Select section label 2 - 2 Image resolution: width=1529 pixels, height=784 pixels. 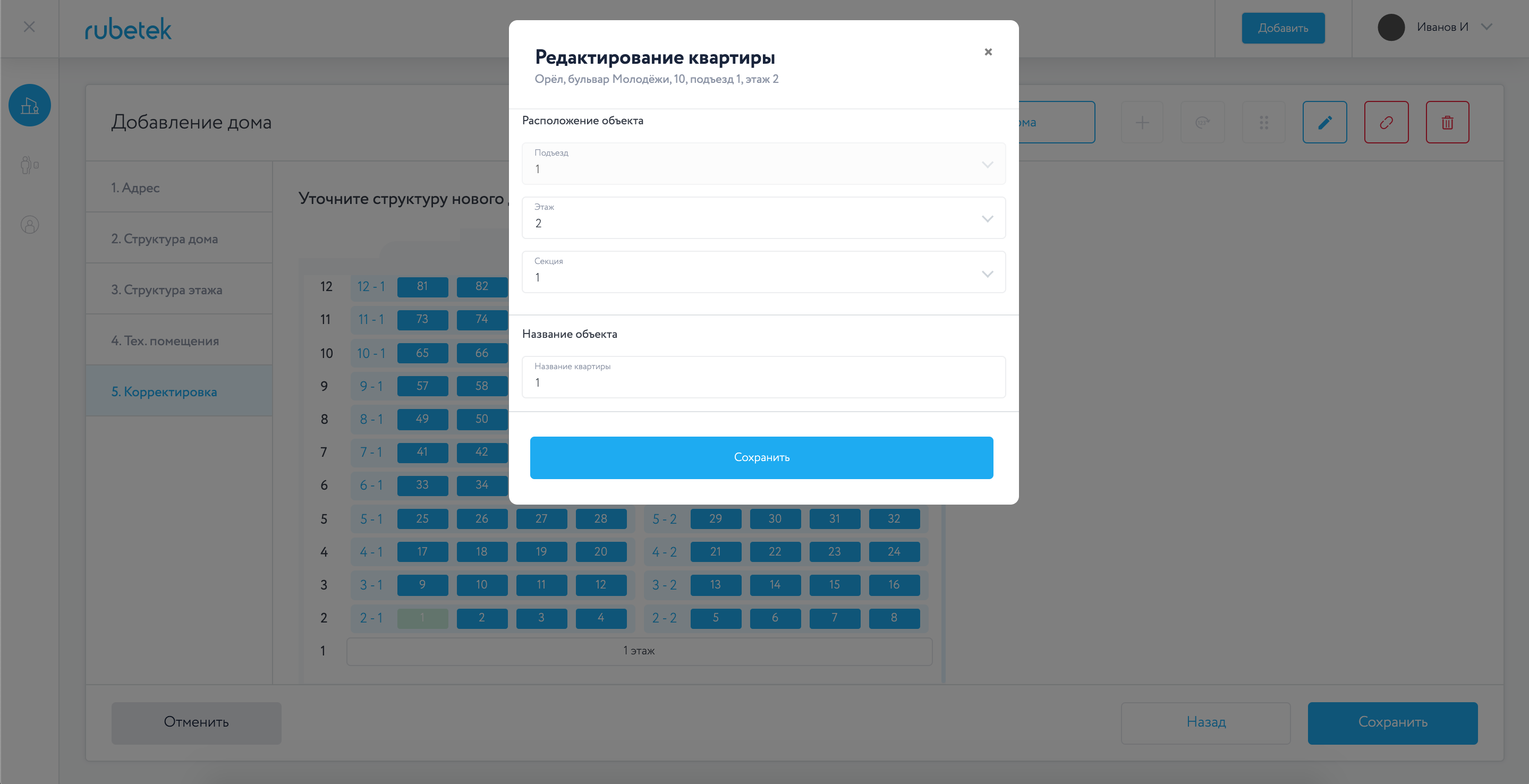[664, 618]
